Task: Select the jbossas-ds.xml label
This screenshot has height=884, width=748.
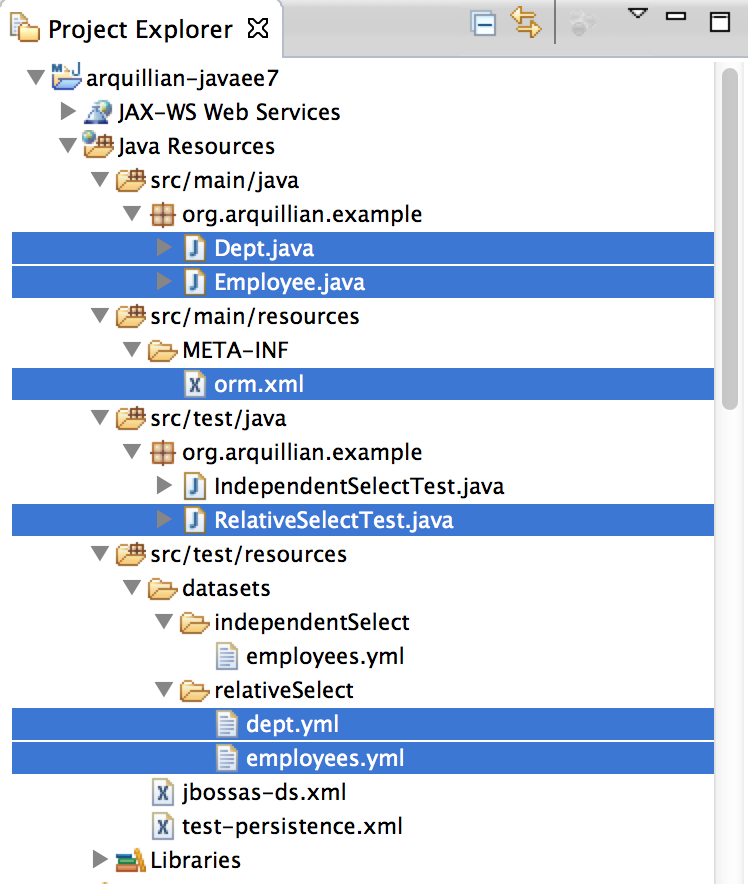Action: point(264,793)
